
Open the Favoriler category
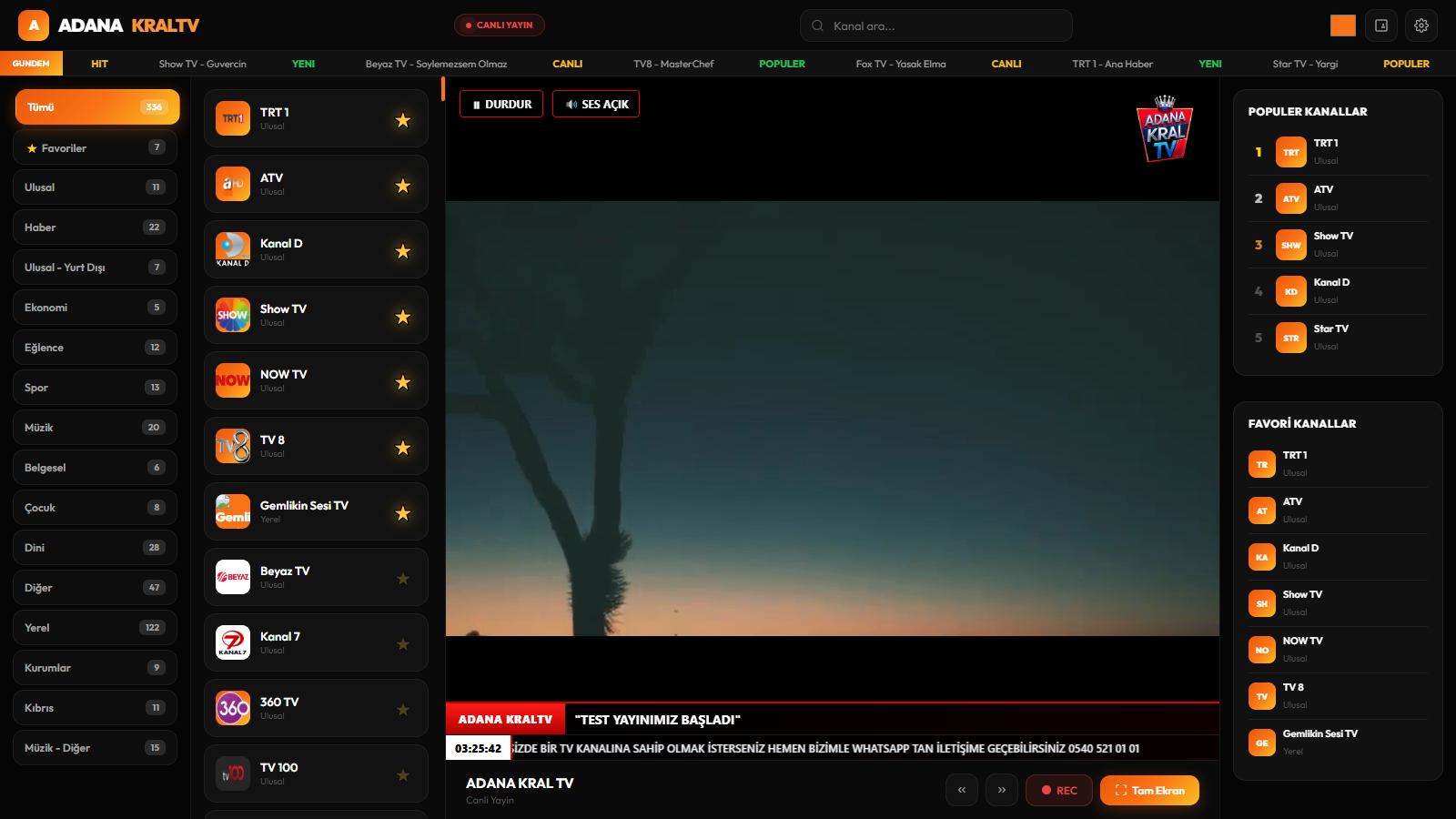tap(96, 147)
